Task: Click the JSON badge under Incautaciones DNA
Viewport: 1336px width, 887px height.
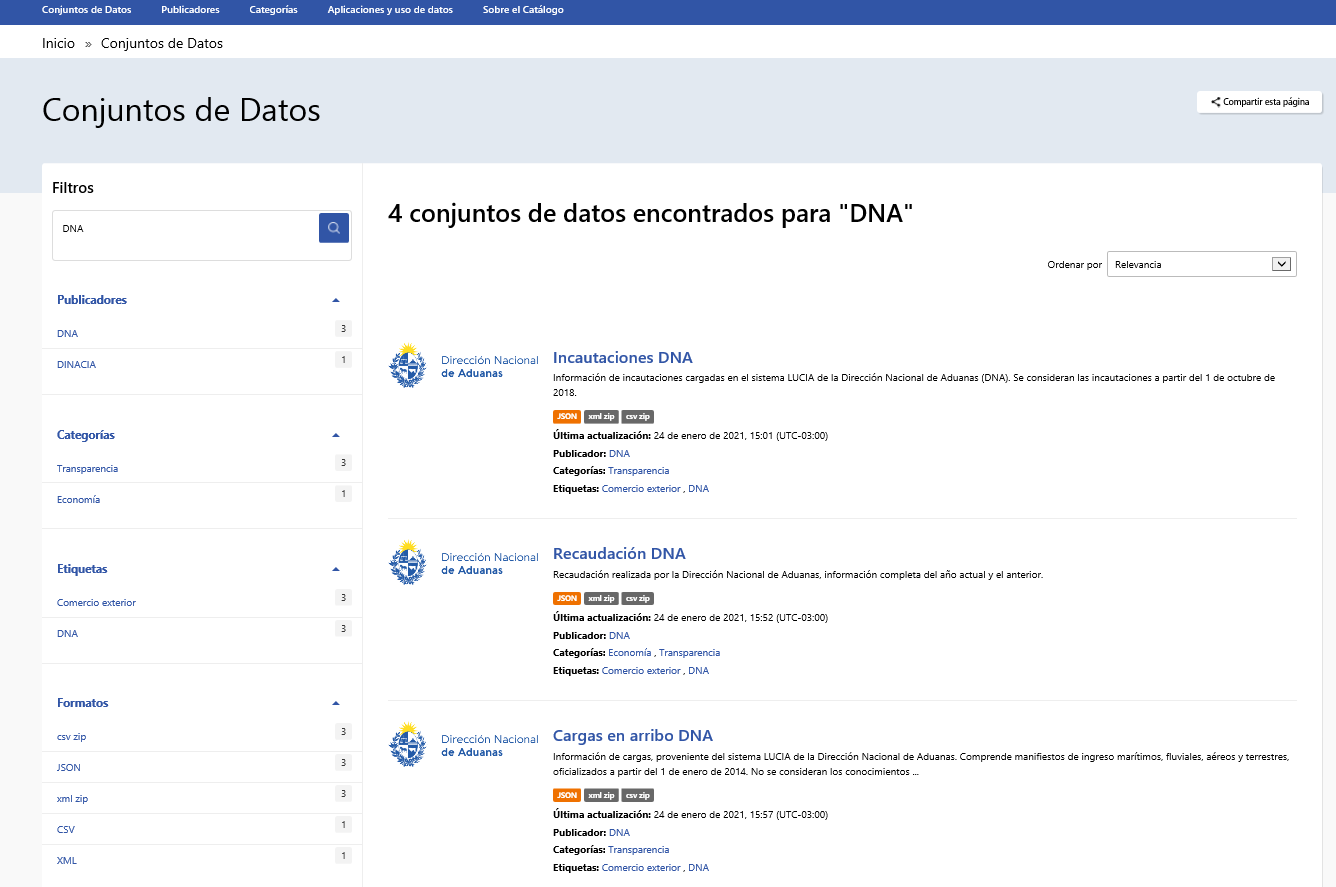Action: tap(567, 417)
